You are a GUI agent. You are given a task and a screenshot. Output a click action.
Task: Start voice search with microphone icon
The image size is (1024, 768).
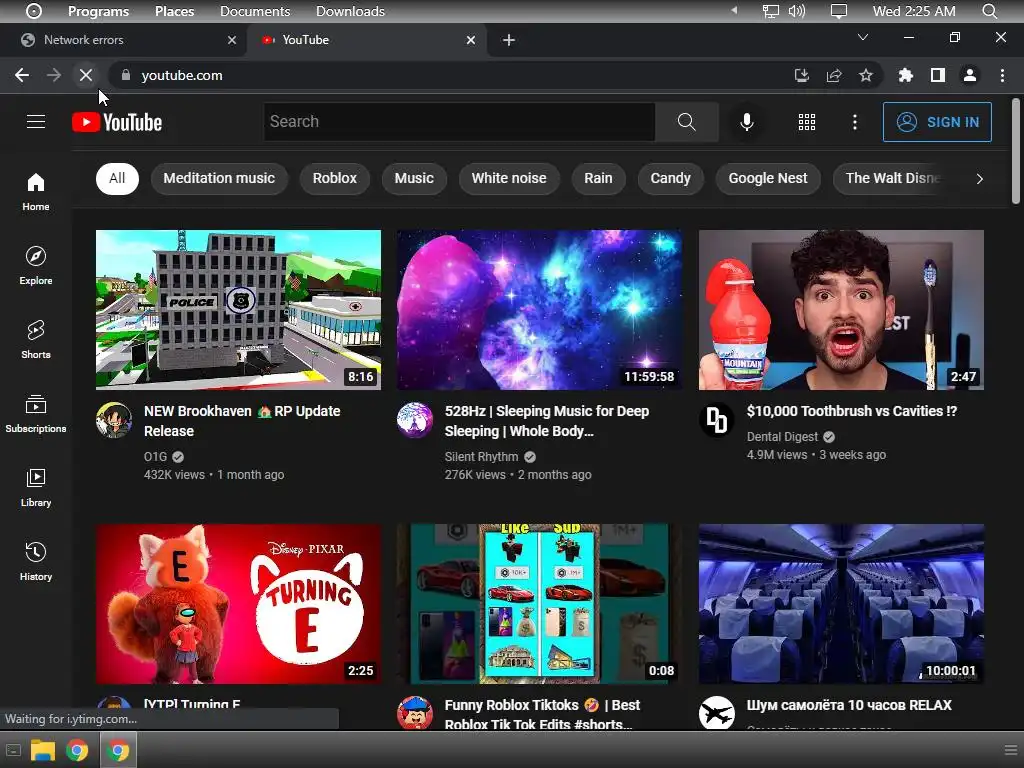click(746, 122)
